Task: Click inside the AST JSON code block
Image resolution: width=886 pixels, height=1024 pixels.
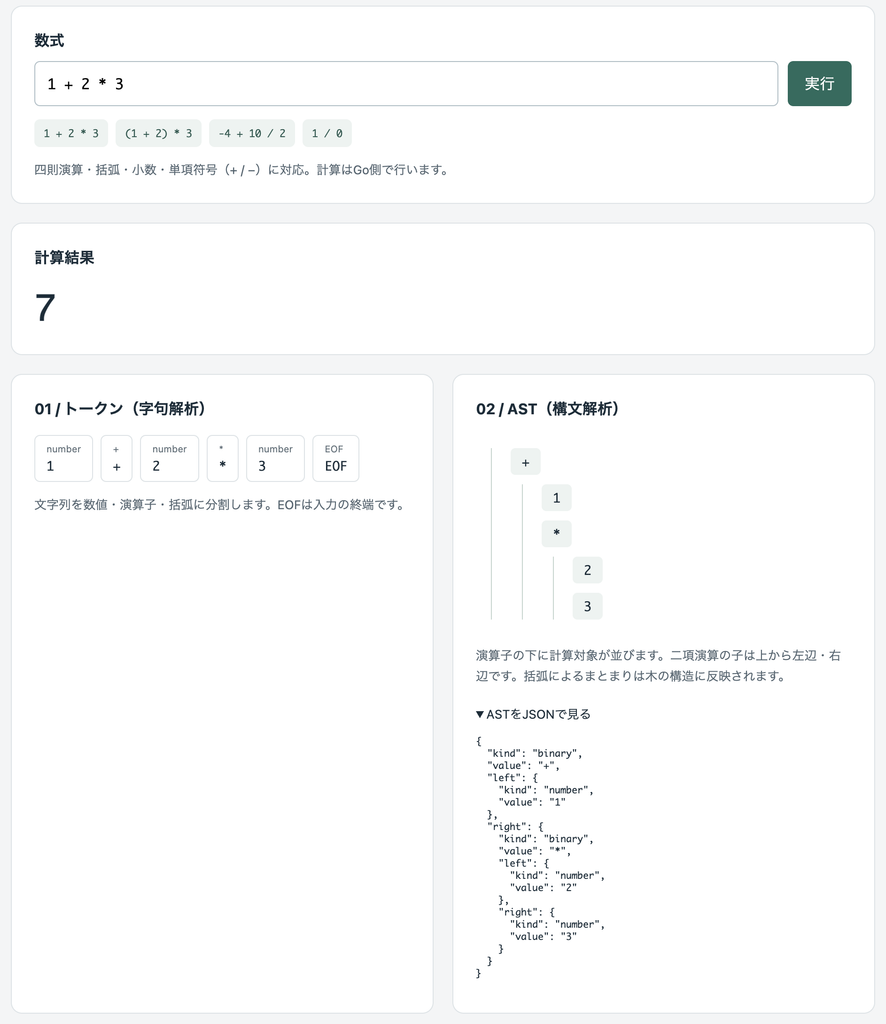Action: coord(541,857)
